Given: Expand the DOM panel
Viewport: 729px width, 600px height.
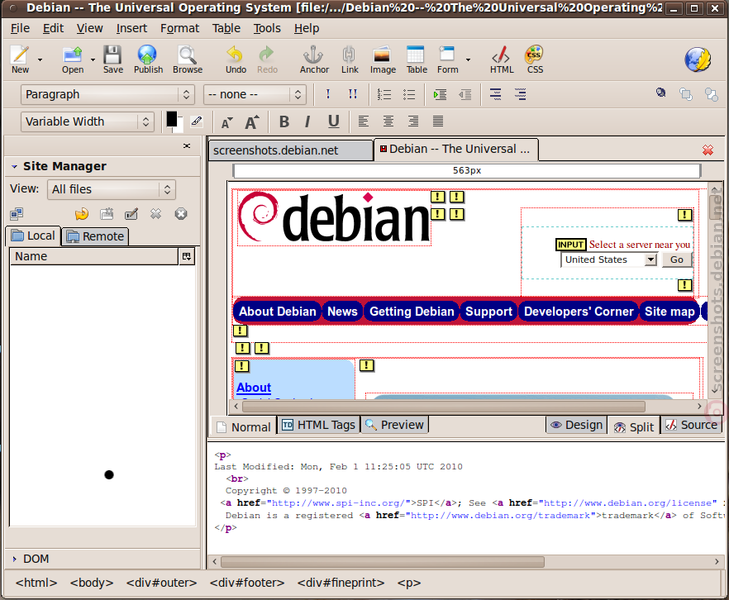Looking at the screenshot, I should pos(14,559).
